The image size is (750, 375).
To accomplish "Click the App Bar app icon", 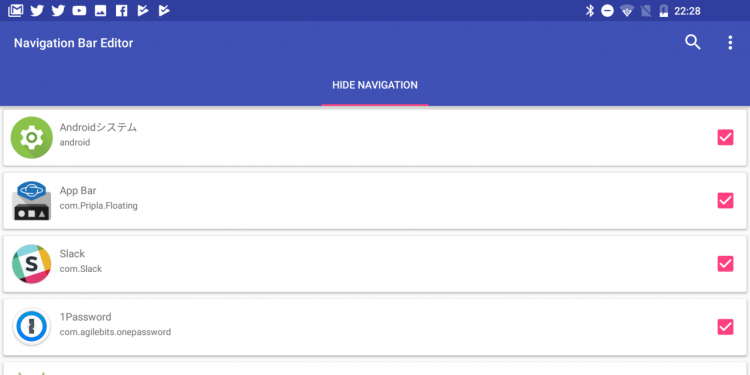I will 32,201.
